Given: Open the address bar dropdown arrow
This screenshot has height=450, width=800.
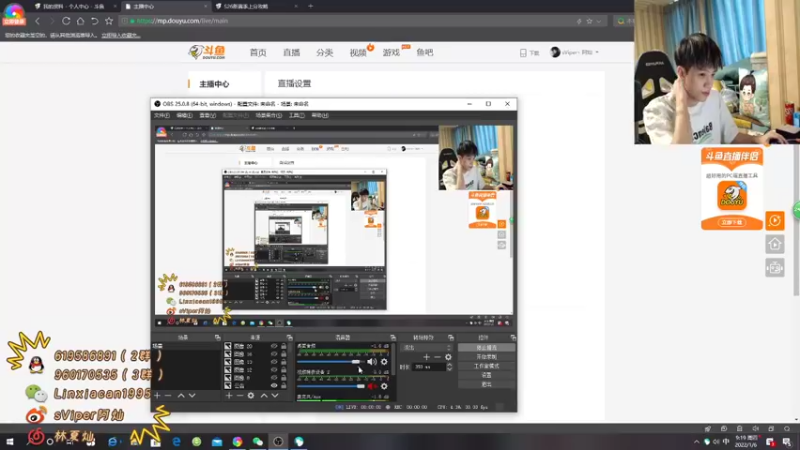Looking at the screenshot, I should pyautogui.click(x=598, y=21).
